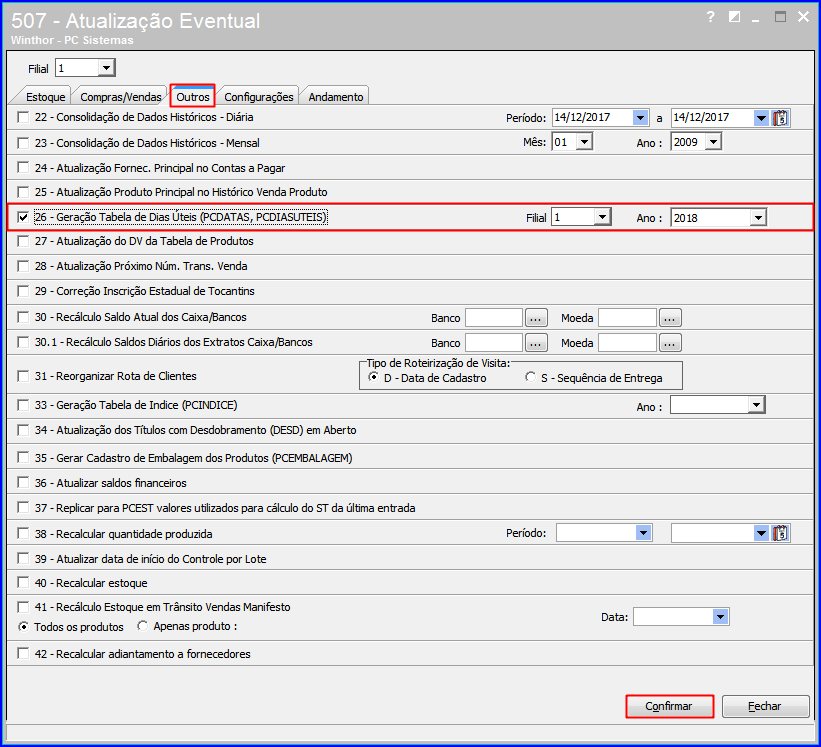Image resolution: width=821 pixels, height=747 pixels.
Task: Click the Confirmar button
Action: pos(669,706)
